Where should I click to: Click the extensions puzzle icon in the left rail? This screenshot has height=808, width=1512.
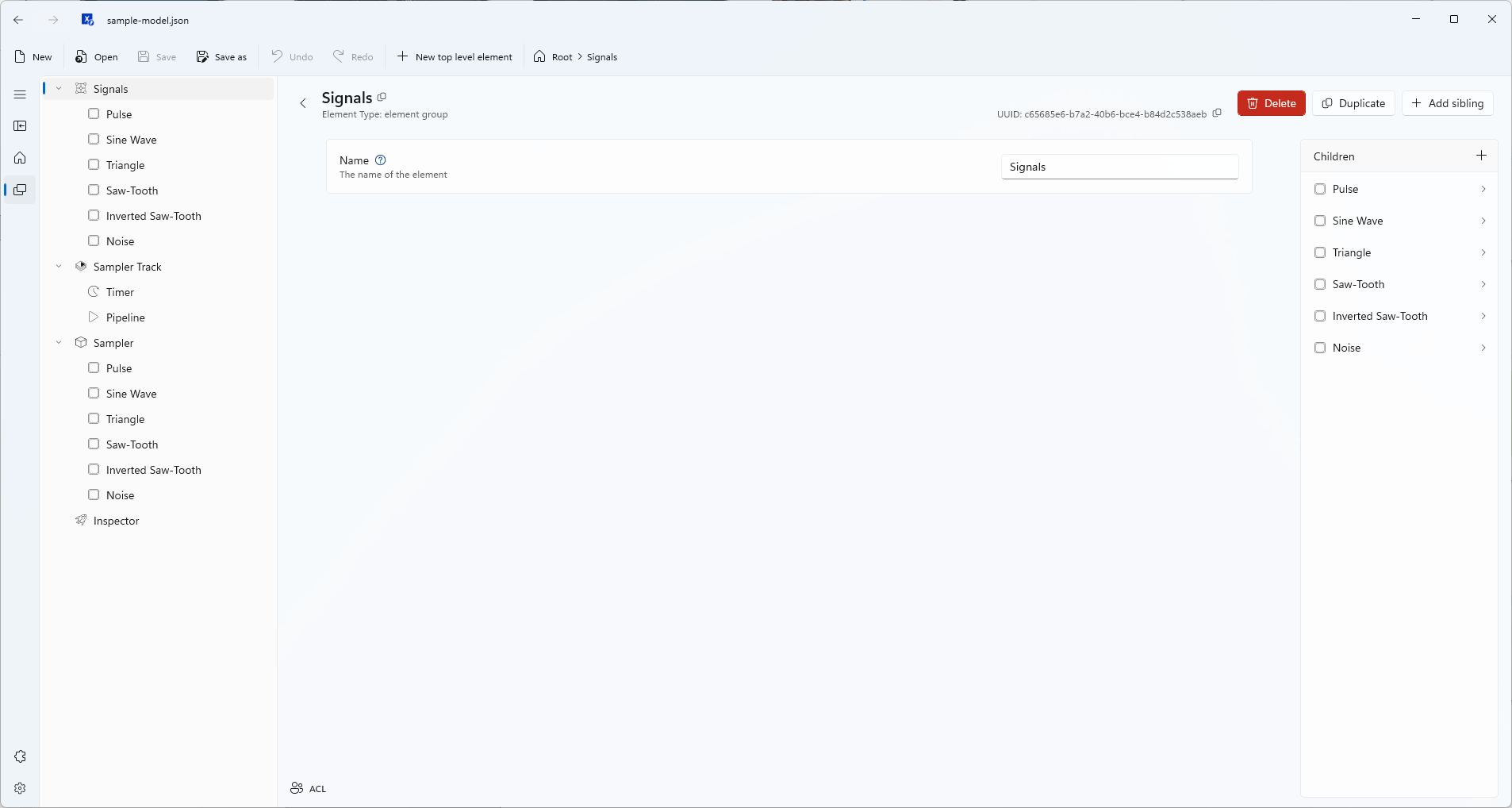[x=20, y=757]
